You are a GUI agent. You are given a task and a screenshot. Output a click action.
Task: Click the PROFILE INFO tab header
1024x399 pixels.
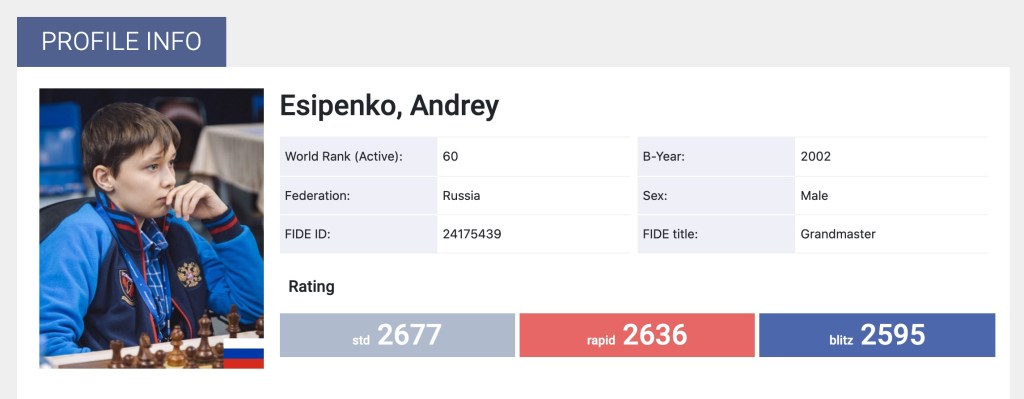coord(121,42)
